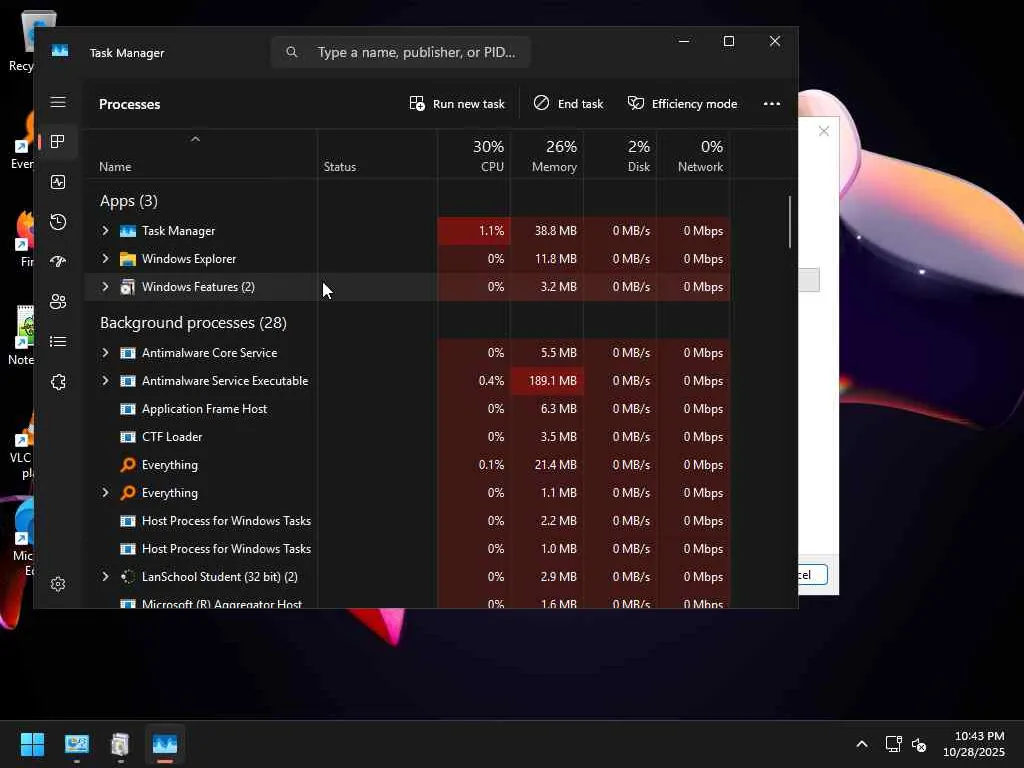The height and width of the screenshot is (768, 1024).
Task: Click the CTF Loader process icon
Action: 128,437
